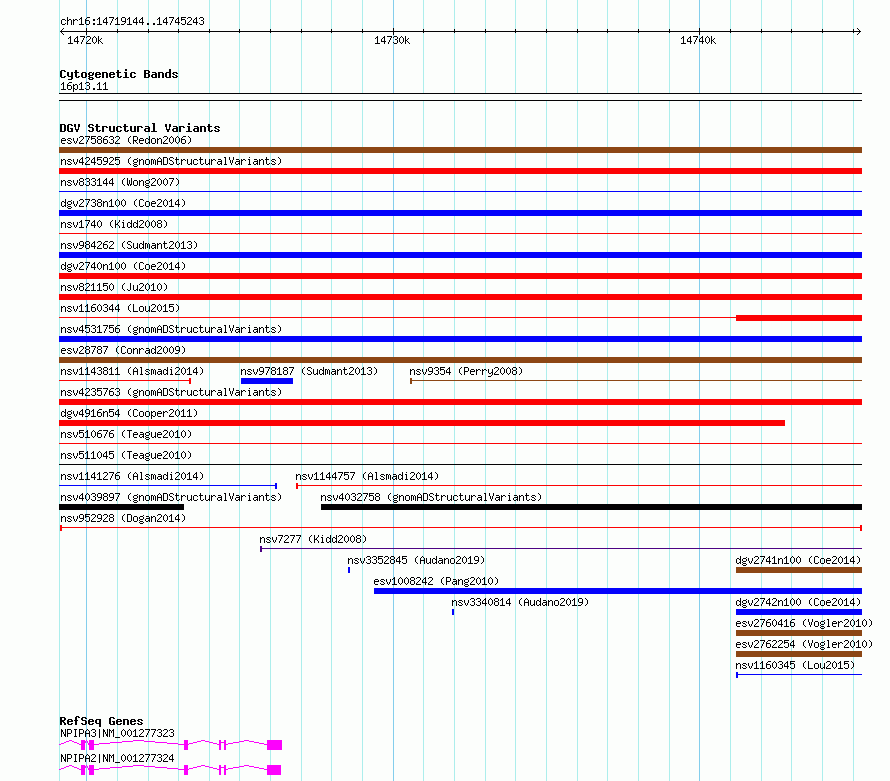Select esv1008242 (Pang2010) variant label
The width and height of the screenshot is (890, 781).
(436, 581)
